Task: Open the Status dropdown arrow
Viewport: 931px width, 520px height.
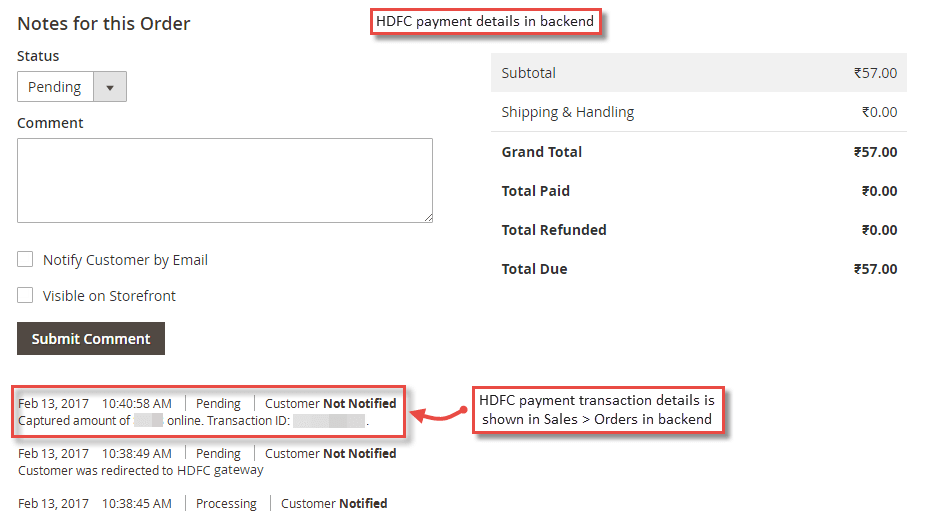Action: click(x=109, y=87)
